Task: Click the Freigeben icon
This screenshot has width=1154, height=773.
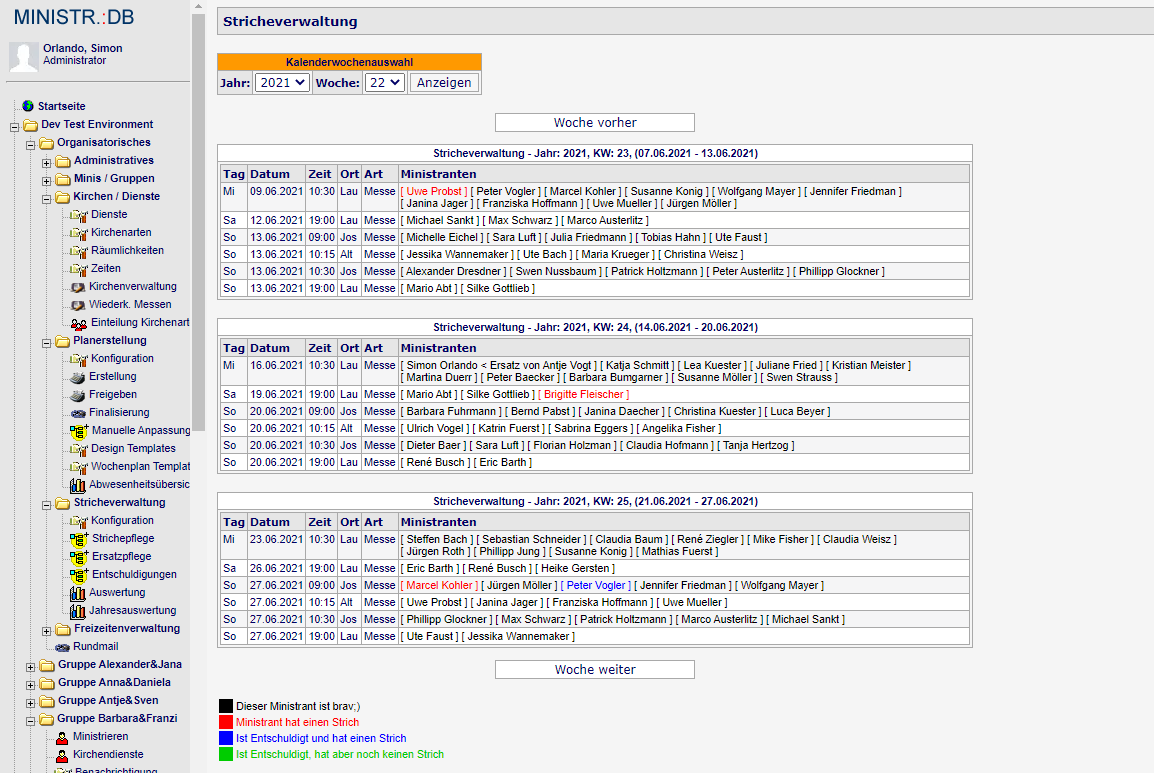Action: [77, 395]
